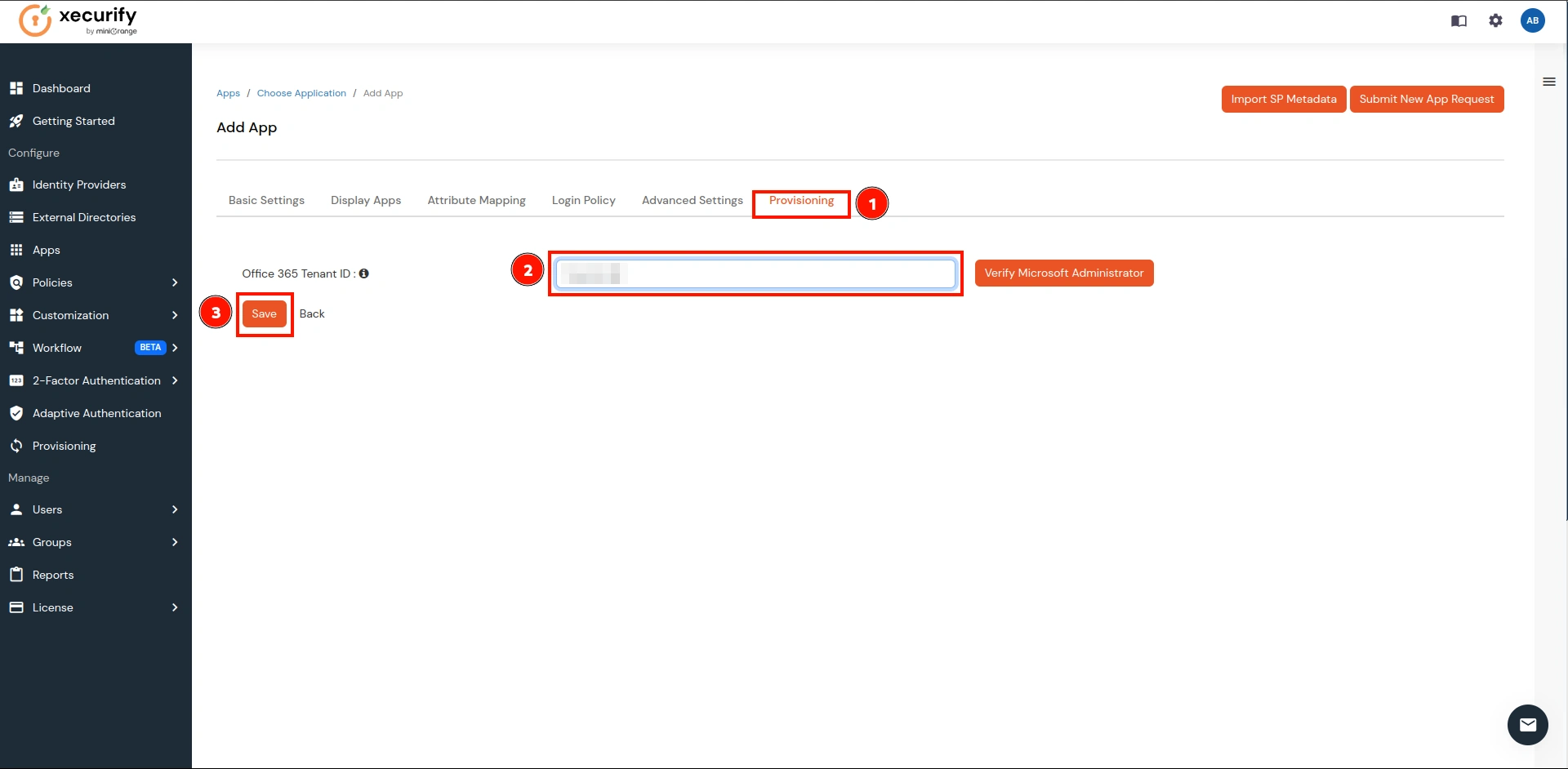Switch to the Attribute Mapping tab
Screen dimensions: 1568x769
point(476,200)
